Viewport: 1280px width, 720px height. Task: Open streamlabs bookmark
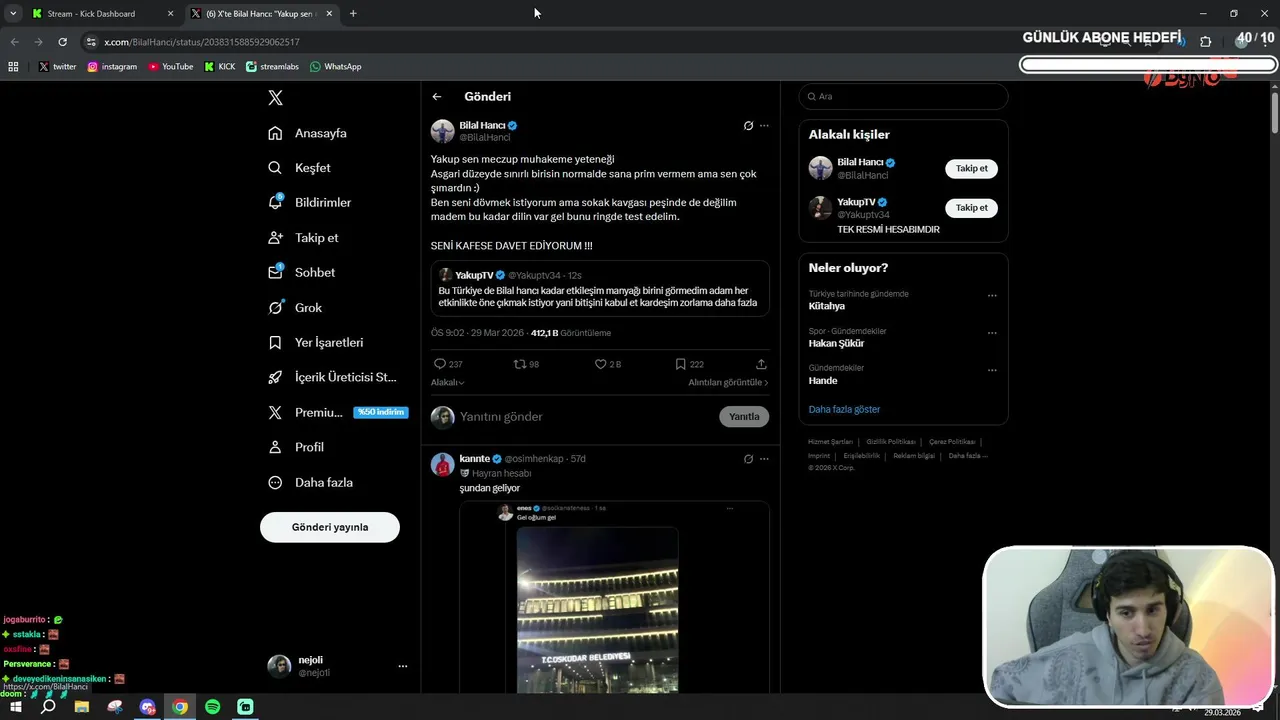(272, 67)
